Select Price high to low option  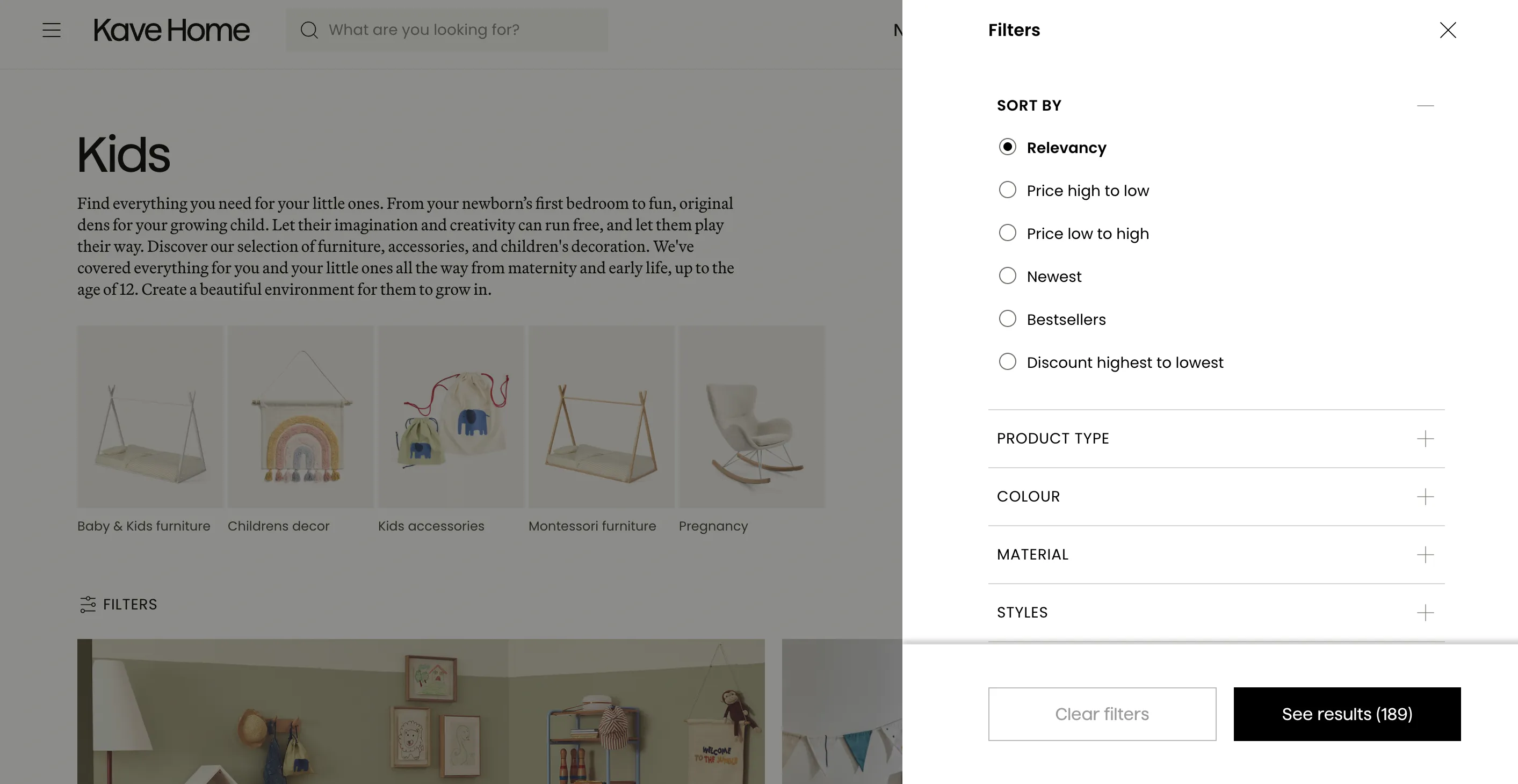[1007, 190]
